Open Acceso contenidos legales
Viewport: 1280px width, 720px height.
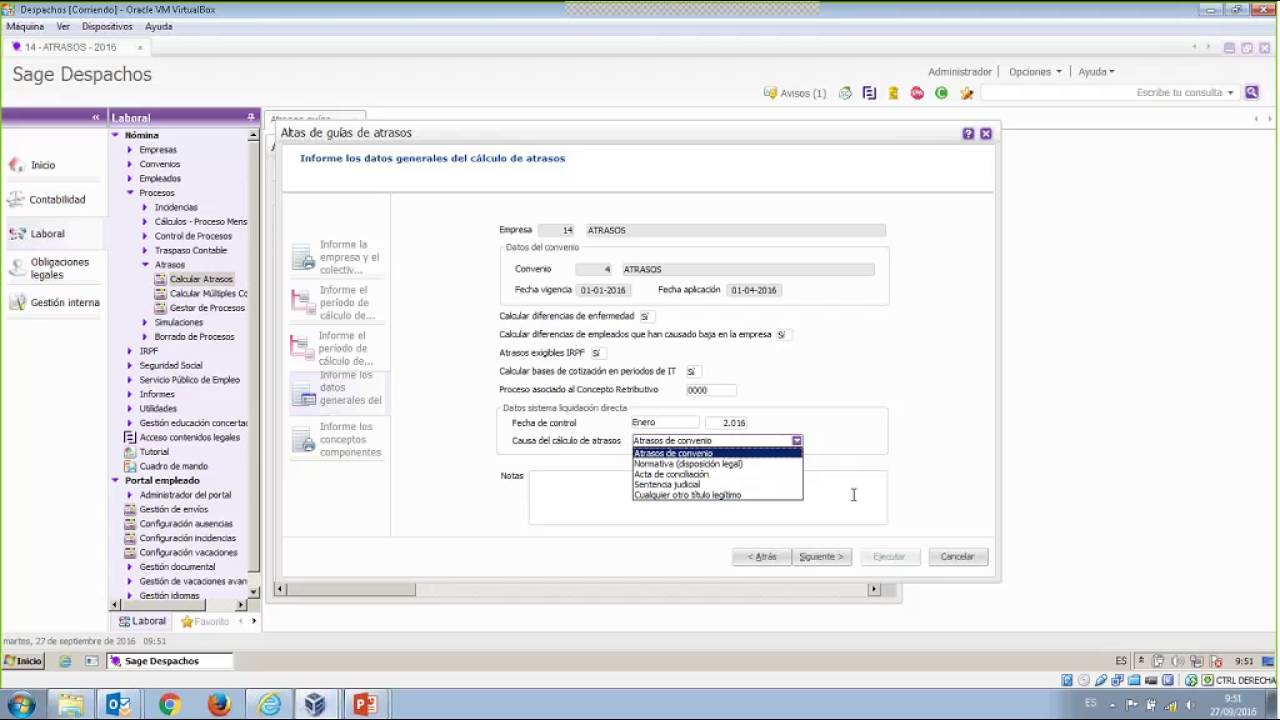[189, 437]
